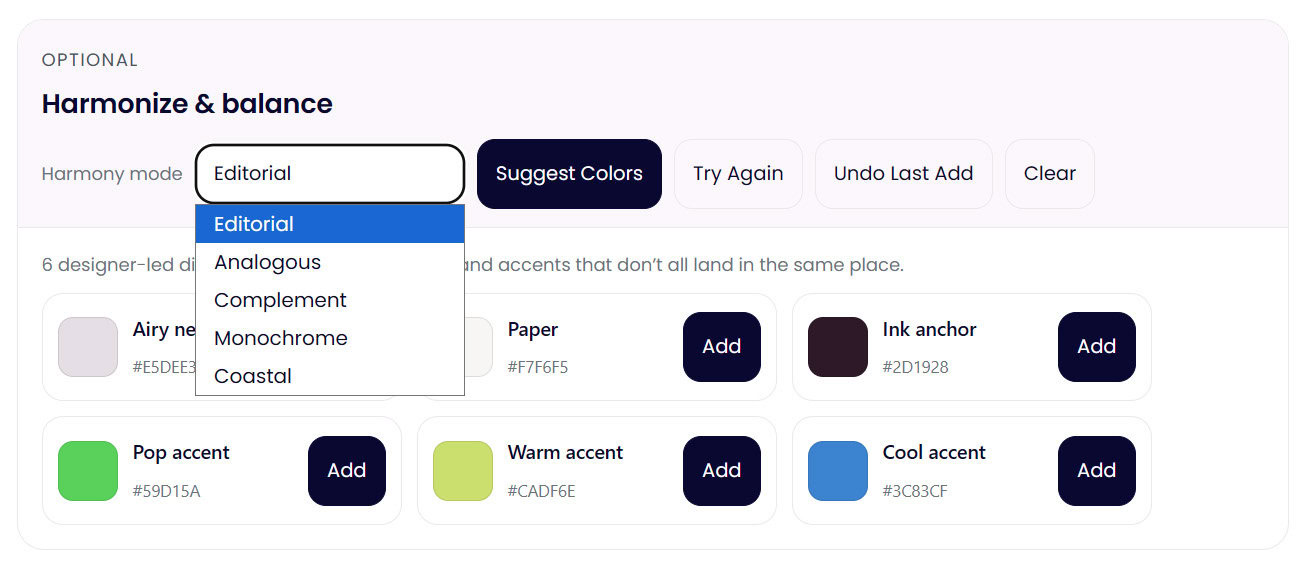Add the Ink anchor color
Viewport: 1303px width, 566px height.
pyautogui.click(x=1096, y=347)
